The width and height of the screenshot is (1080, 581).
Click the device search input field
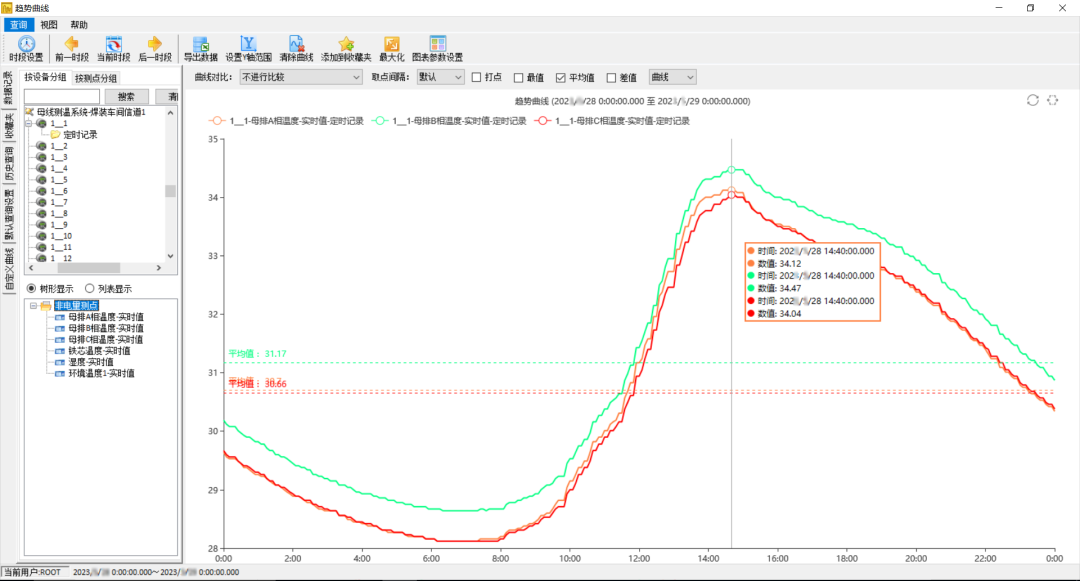[62, 97]
